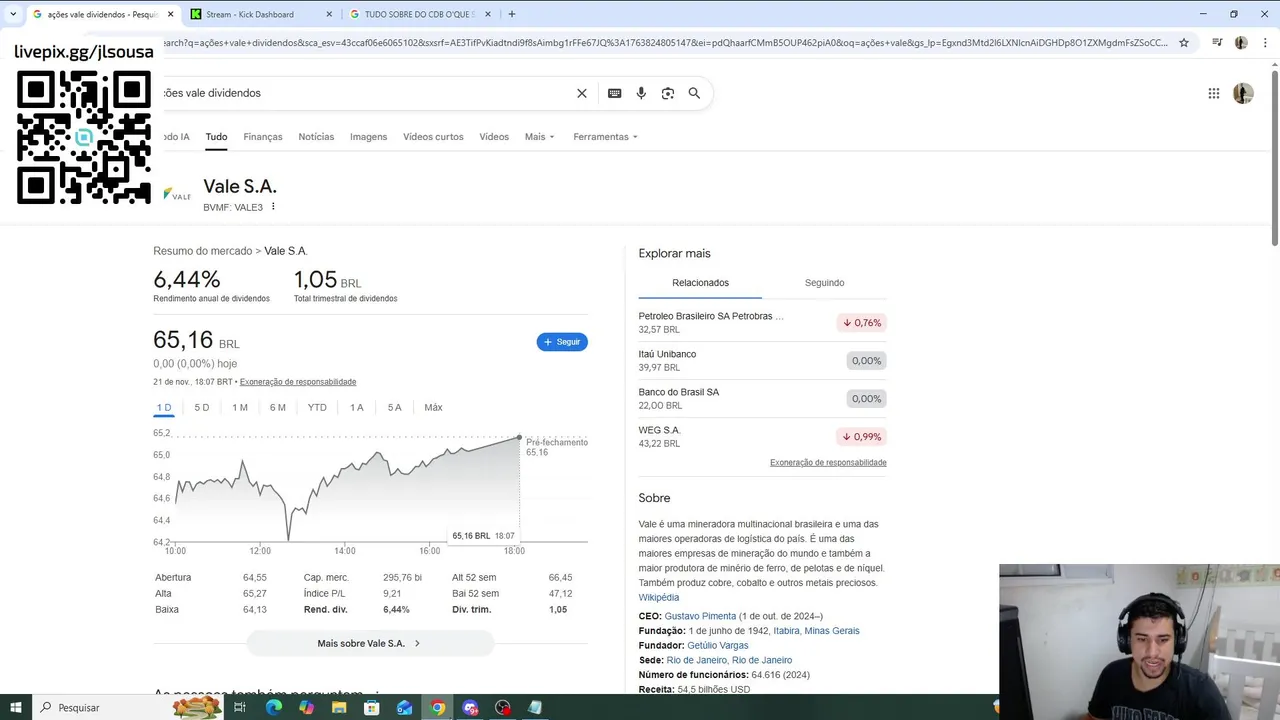Viewport: 1280px width, 720px height.
Task: Switch to 'TUDO SOBRE OS CDB' tab
Action: pyautogui.click(x=421, y=14)
